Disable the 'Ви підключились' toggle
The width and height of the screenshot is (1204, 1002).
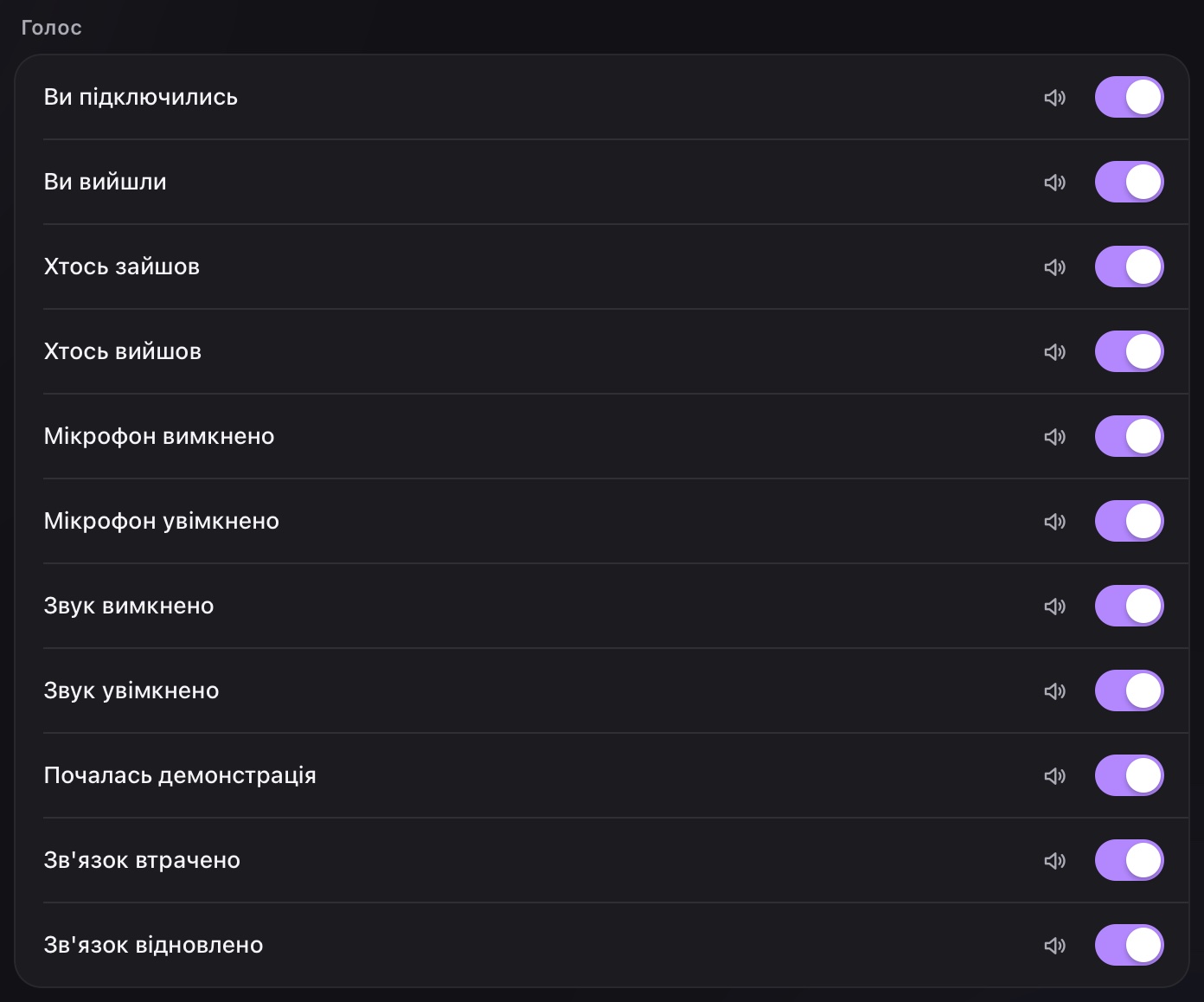pos(1129,97)
